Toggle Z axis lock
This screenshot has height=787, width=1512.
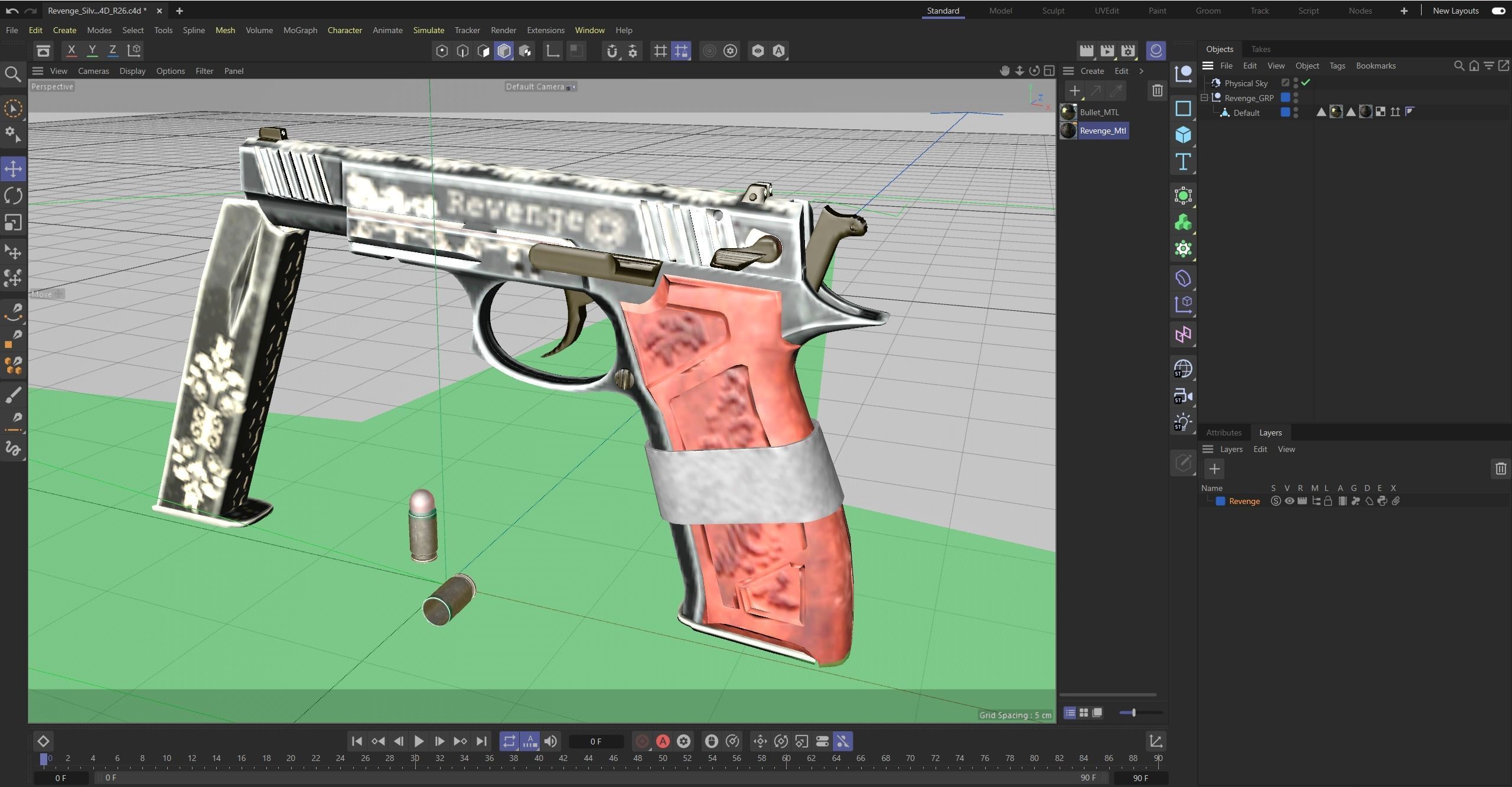(112, 51)
